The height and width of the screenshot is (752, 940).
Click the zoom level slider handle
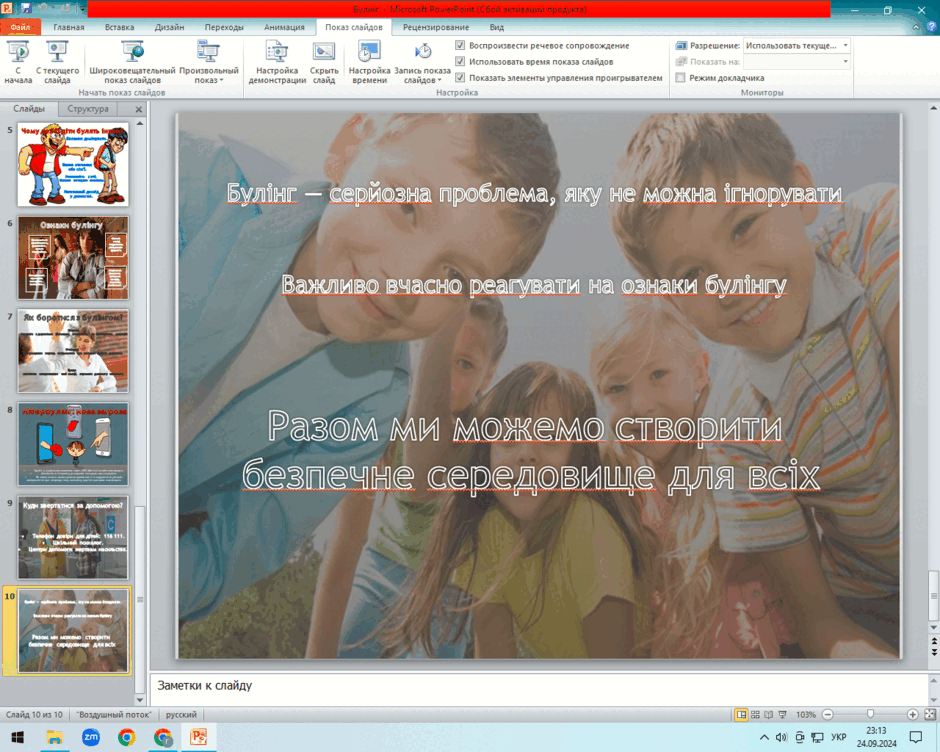coord(870,714)
